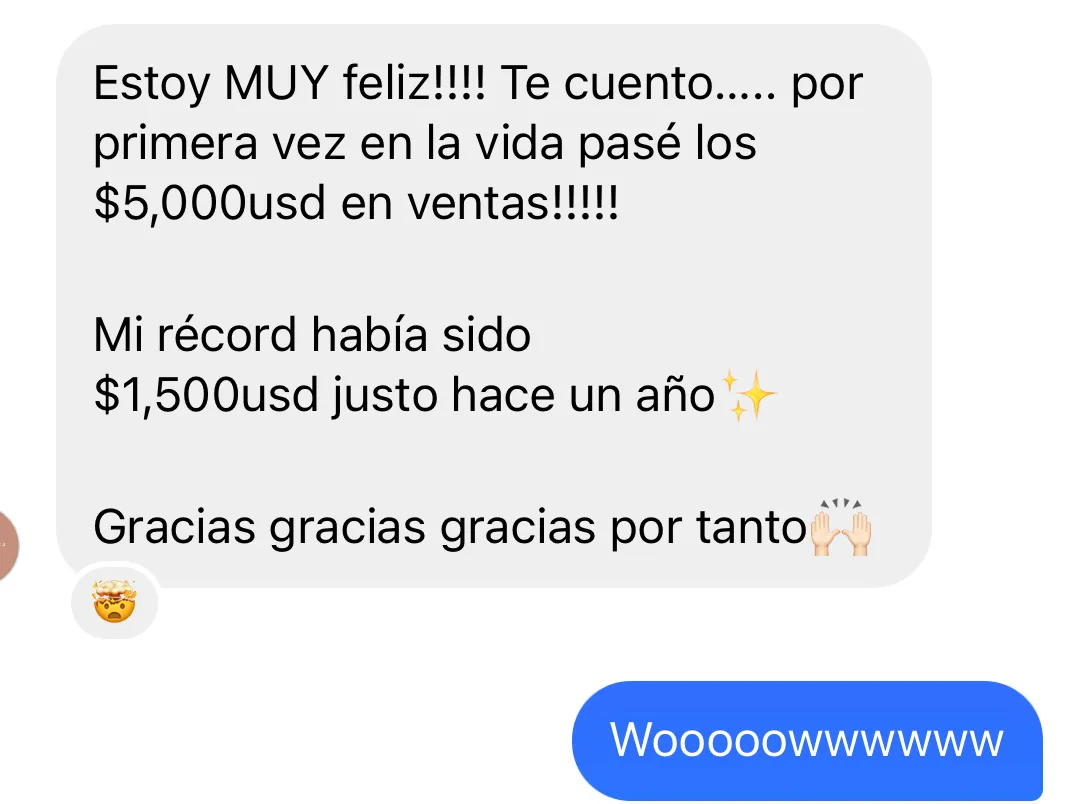Select the blue 'Wooooowwwwww' sent message

[x=807, y=740]
